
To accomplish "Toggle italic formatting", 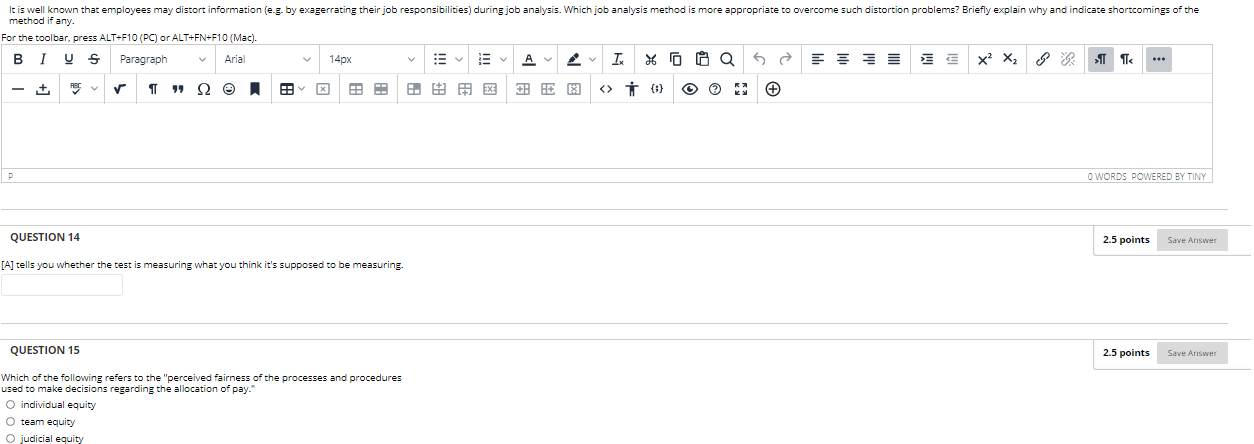I will point(43,59).
